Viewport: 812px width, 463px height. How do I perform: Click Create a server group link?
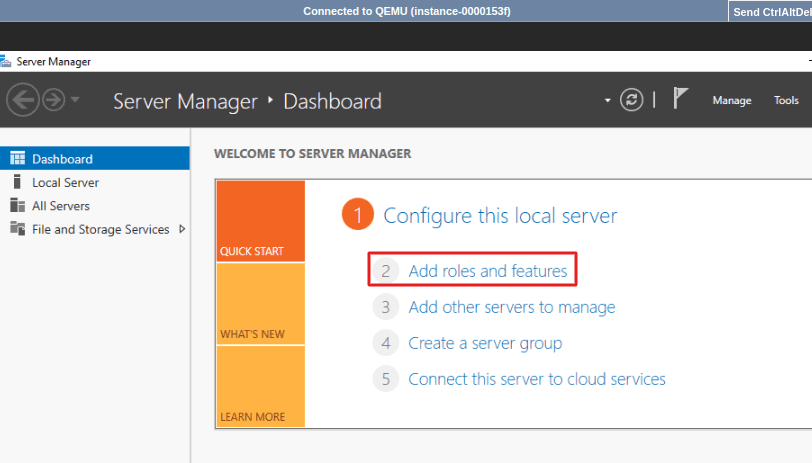[485, 343]
